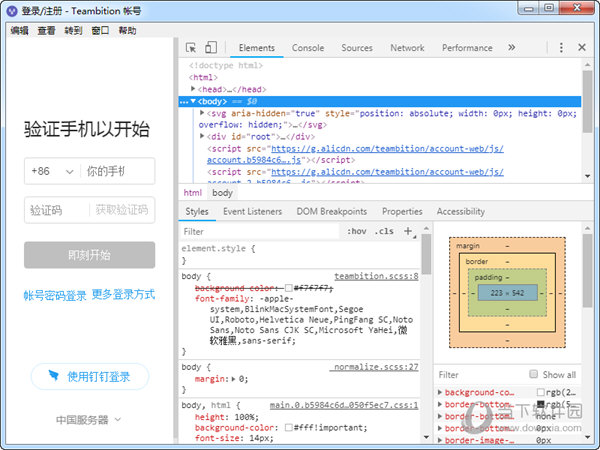Open the 编辑 menu
Image resolution: width=600 pixels, height=450 pixels.
pos(20,31)
